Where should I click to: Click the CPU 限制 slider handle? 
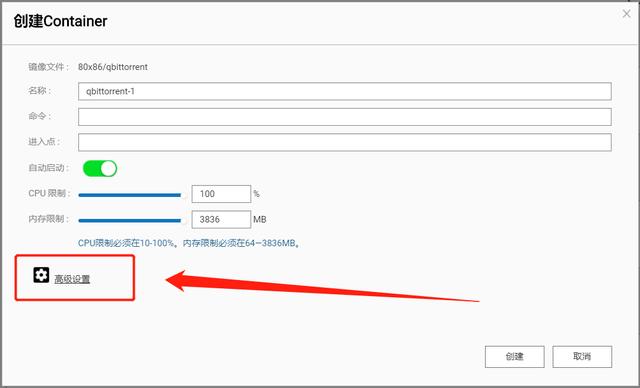pos(184,195)
